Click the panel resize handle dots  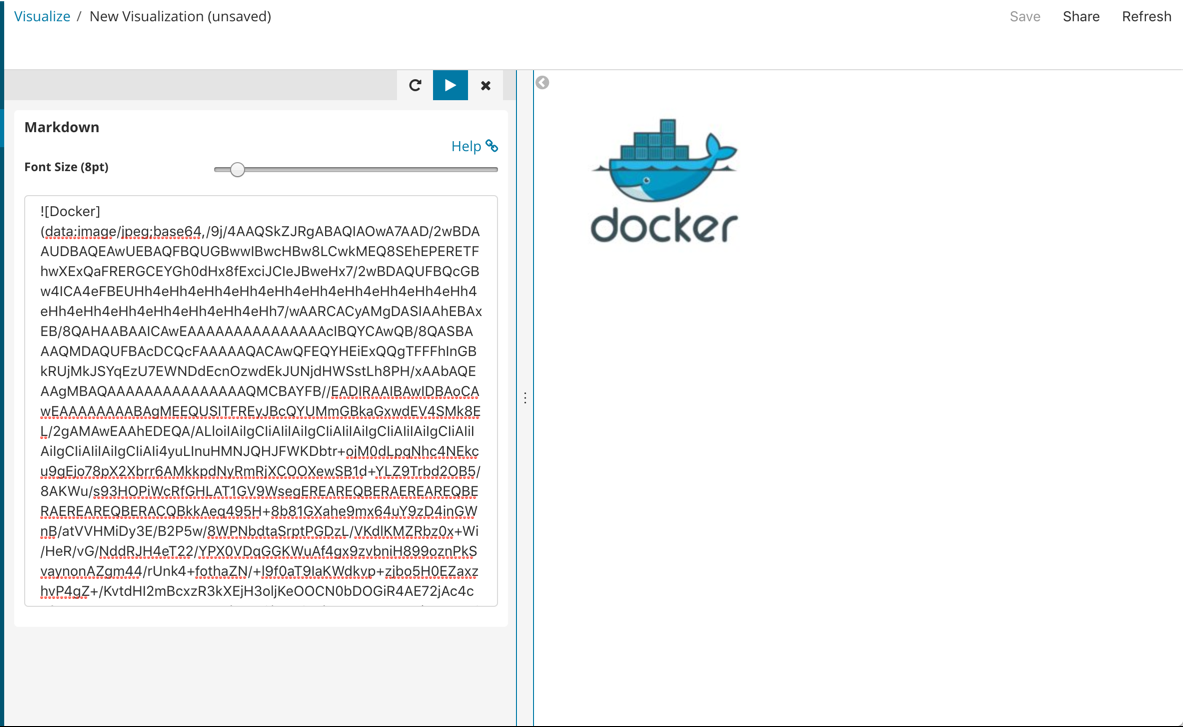(525, 397)
